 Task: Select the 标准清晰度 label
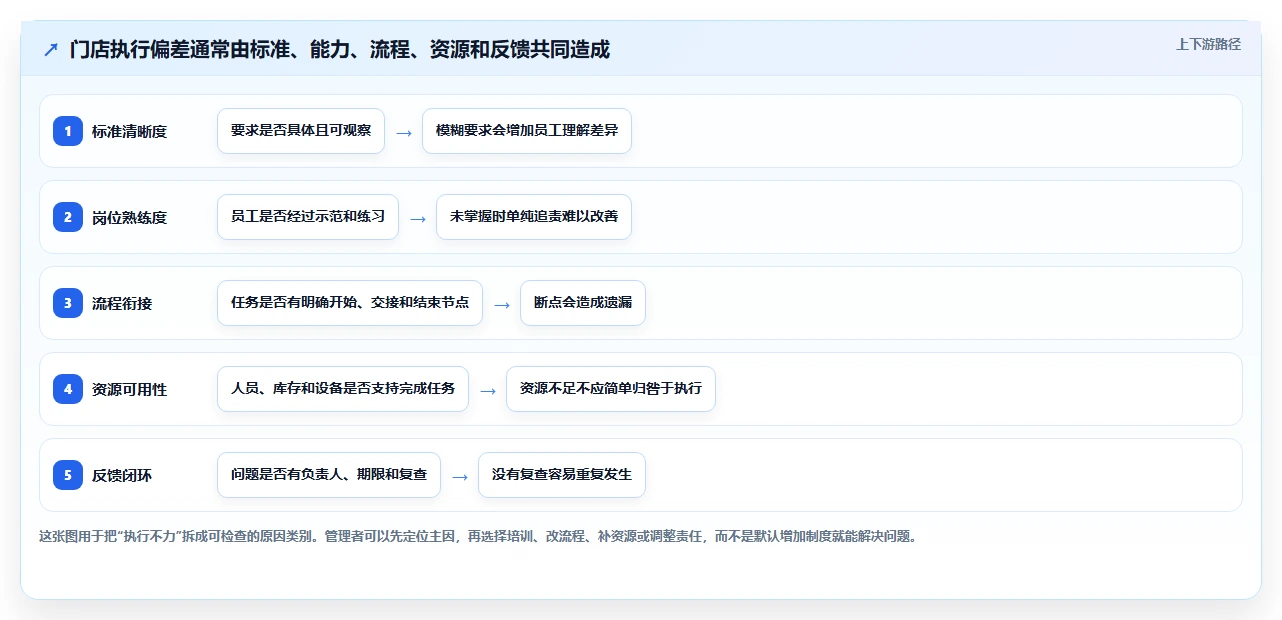coord(129,131)
